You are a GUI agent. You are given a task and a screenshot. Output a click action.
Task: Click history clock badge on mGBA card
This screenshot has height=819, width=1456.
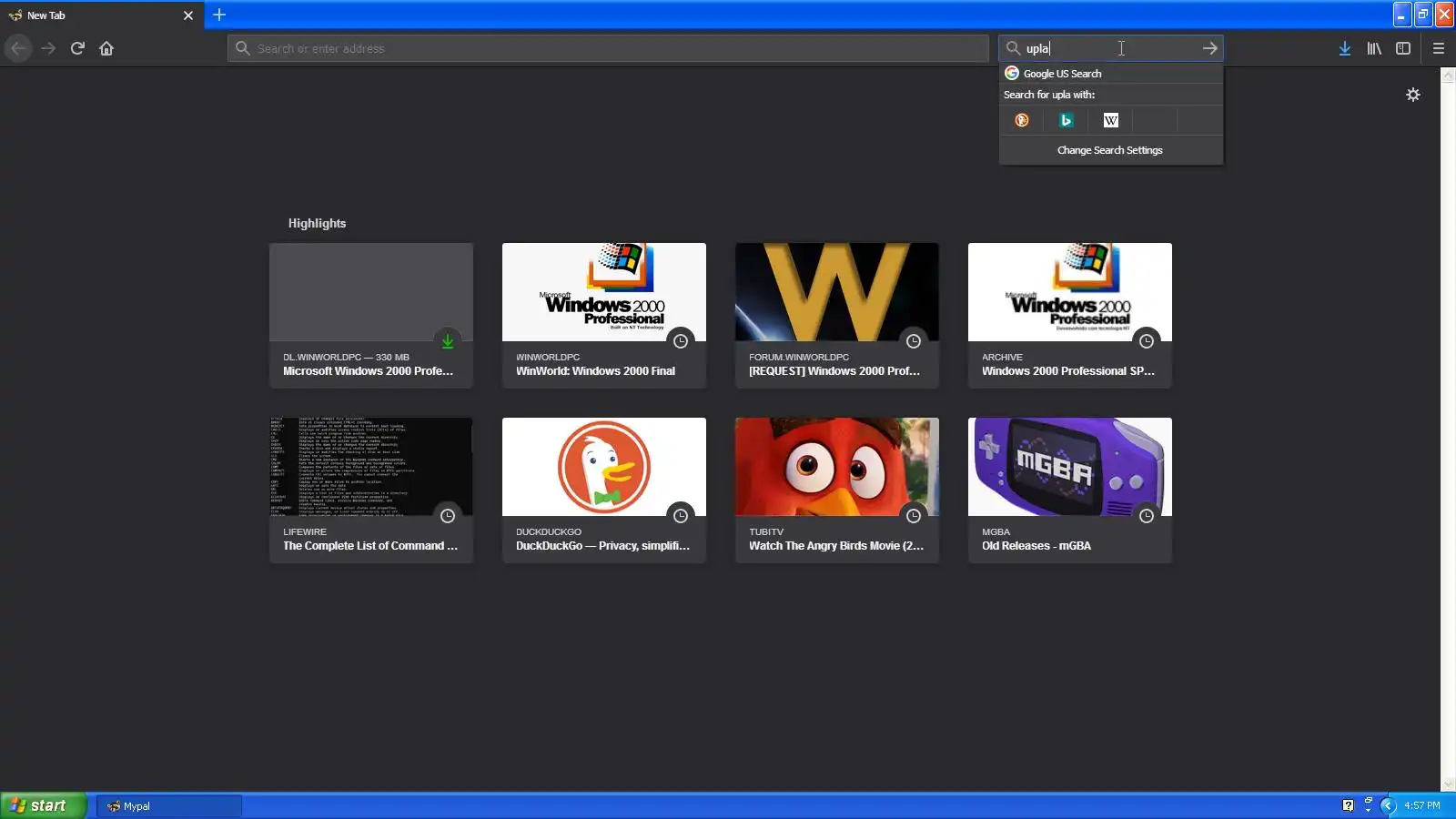click(x=1147, y=516)
